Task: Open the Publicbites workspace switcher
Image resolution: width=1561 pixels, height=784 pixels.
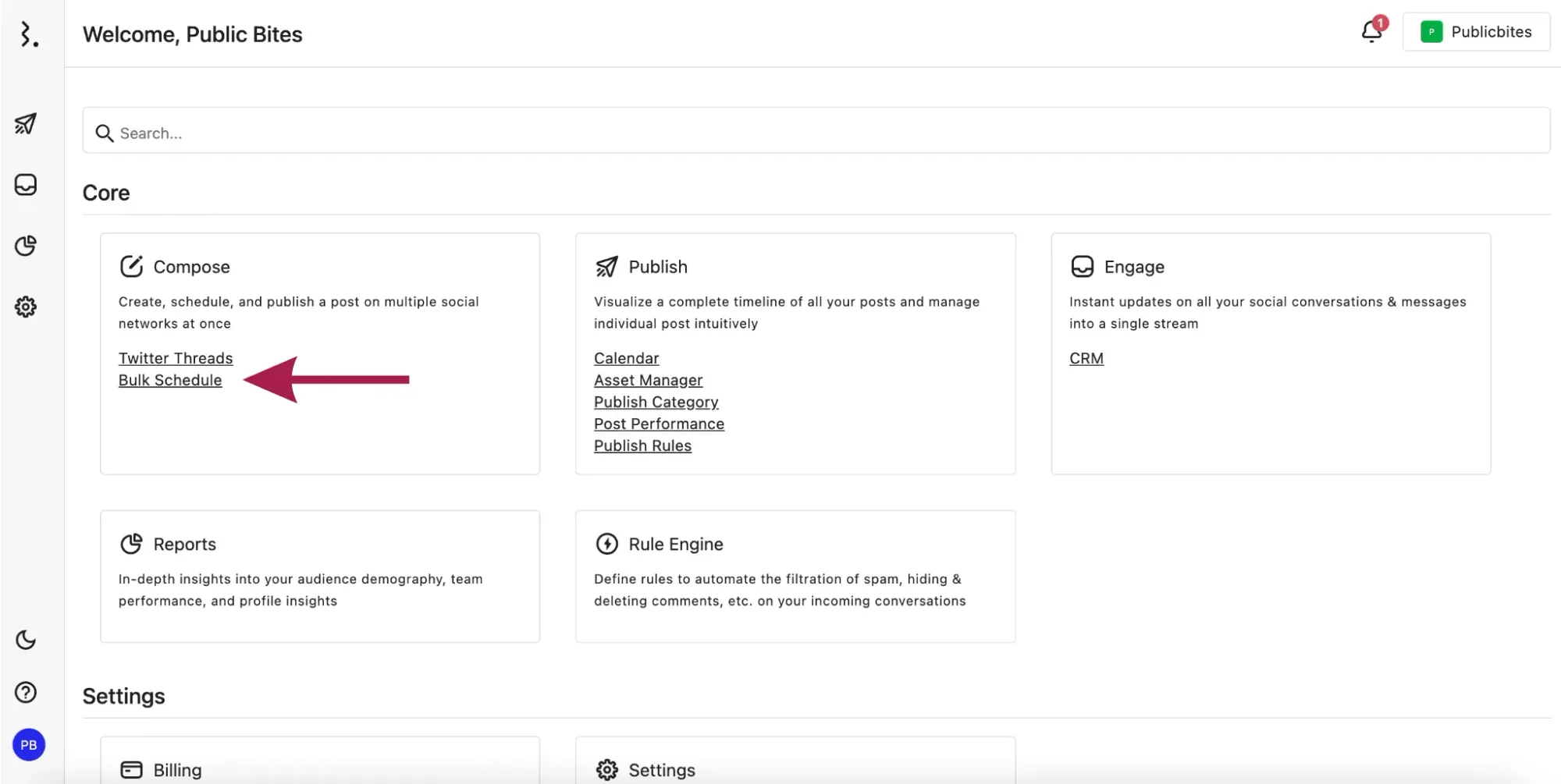Action: 1475,32
